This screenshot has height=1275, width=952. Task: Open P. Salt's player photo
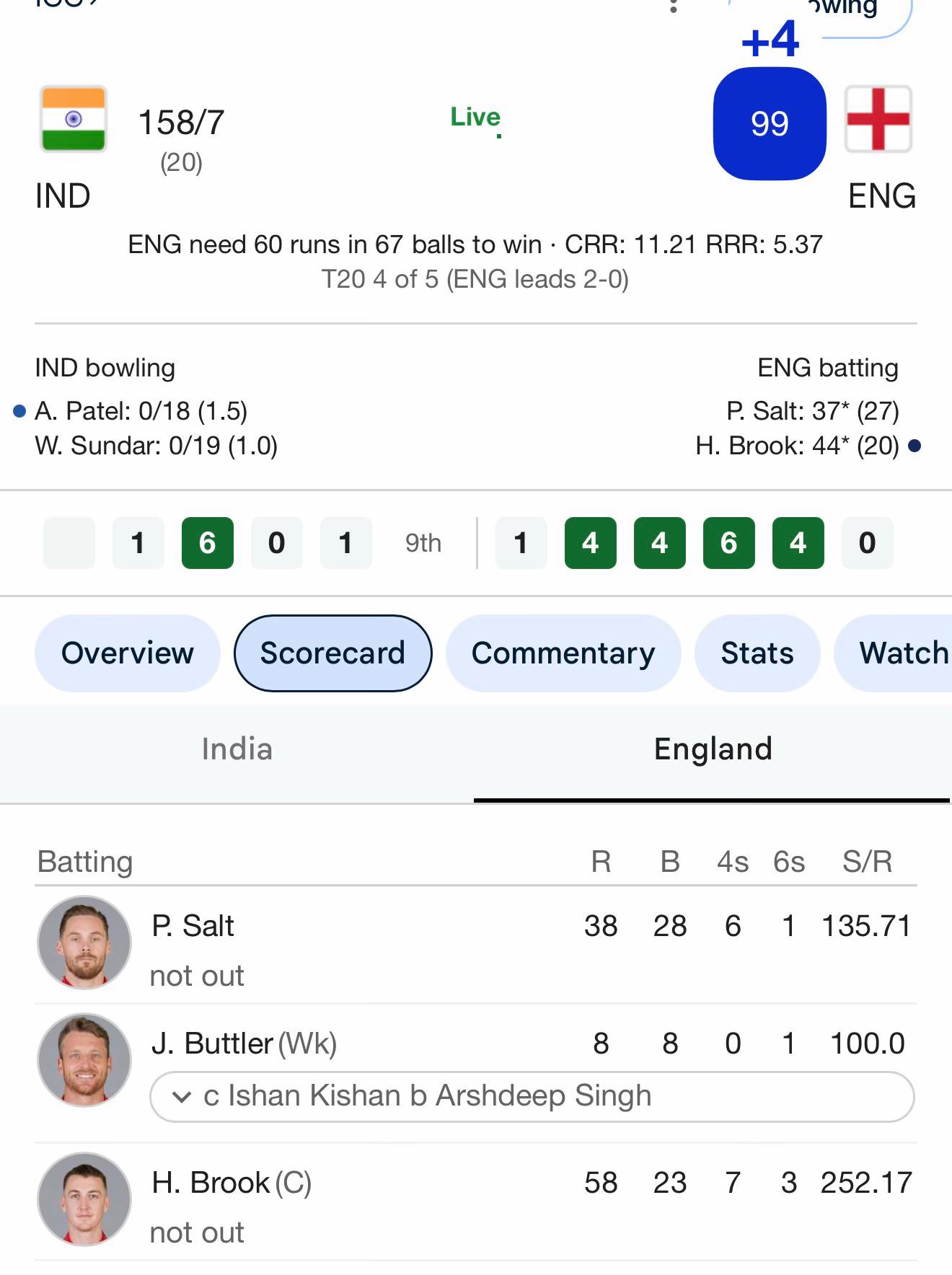(x=84, y=943)
